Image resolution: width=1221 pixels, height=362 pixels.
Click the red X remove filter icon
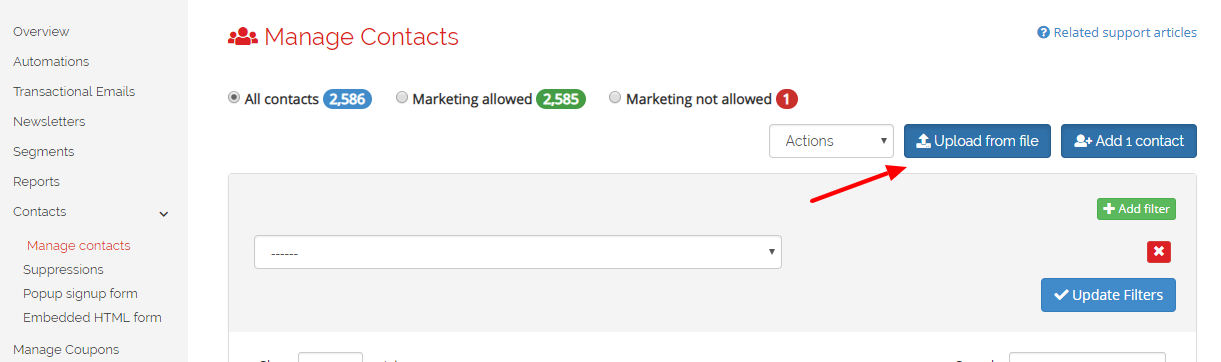[x=1158, y=252]
